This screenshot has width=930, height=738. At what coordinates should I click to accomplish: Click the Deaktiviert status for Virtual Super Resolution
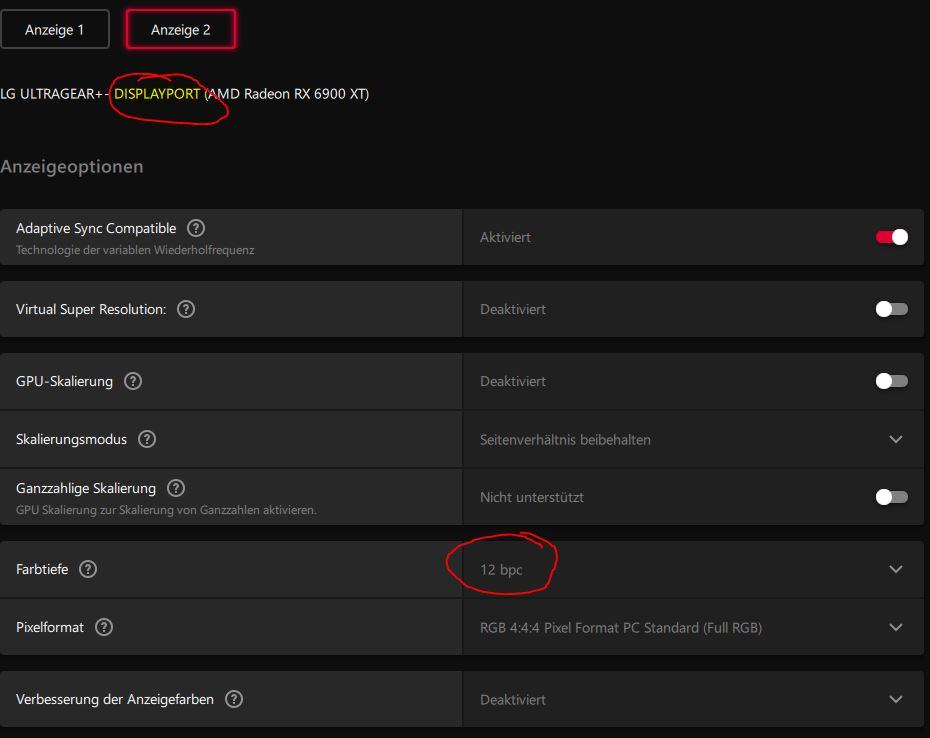pyautogui.click(x=513, y=309)
